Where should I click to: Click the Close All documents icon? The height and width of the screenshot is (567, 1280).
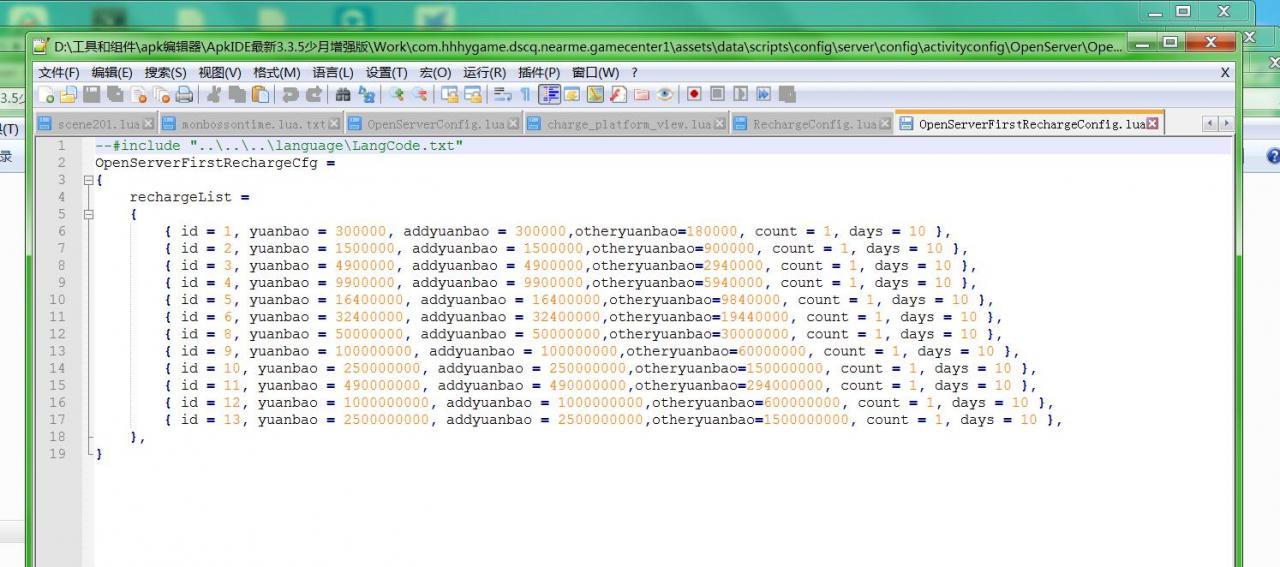click(x=161, y=95)
